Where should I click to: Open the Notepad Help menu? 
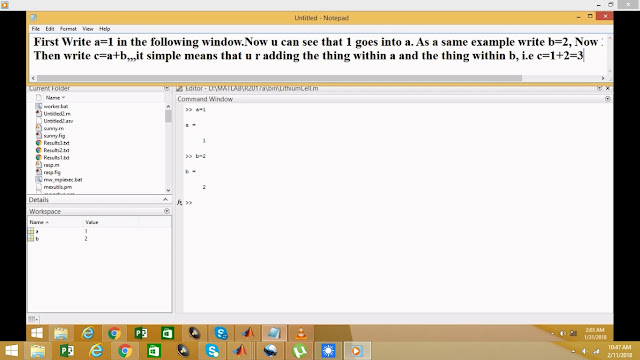(104, 29)
